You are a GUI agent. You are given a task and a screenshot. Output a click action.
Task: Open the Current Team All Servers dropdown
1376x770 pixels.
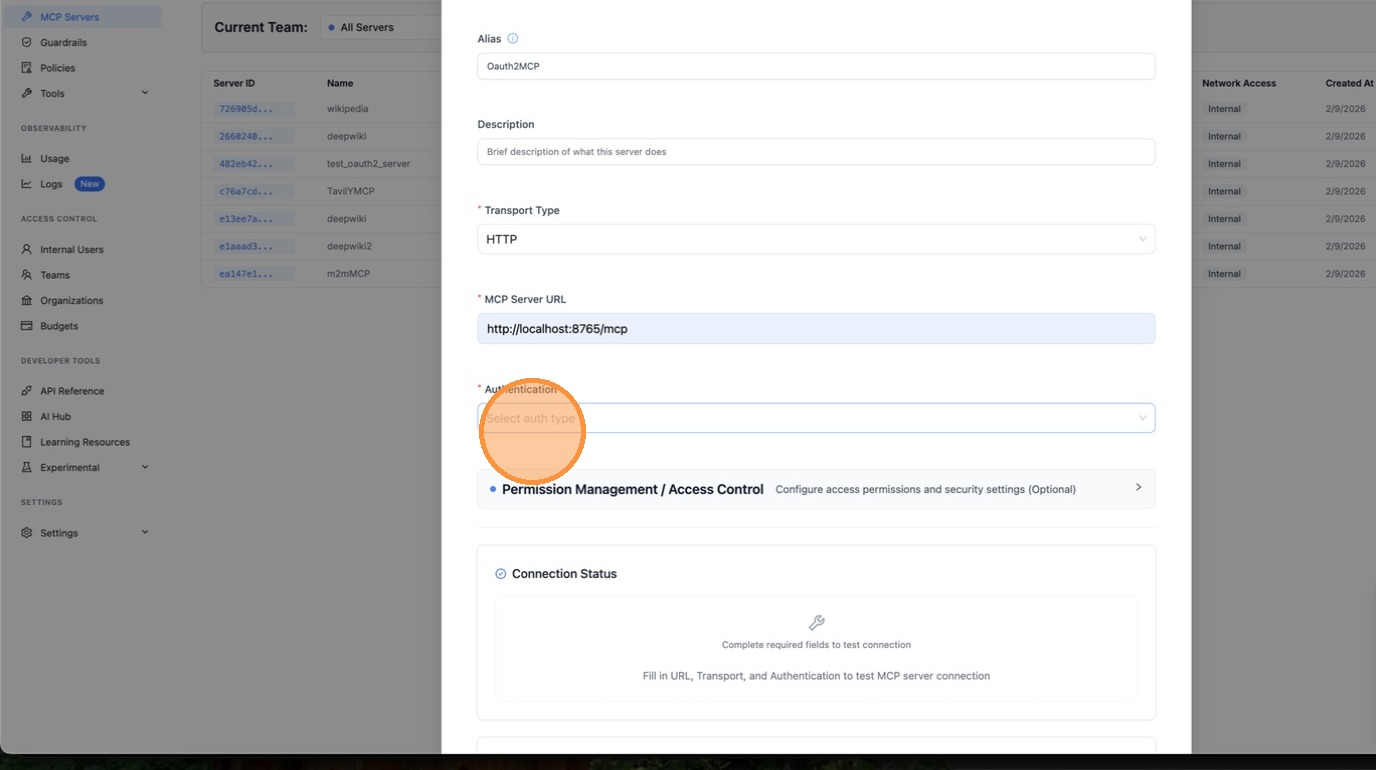click(x=381, y=27)
